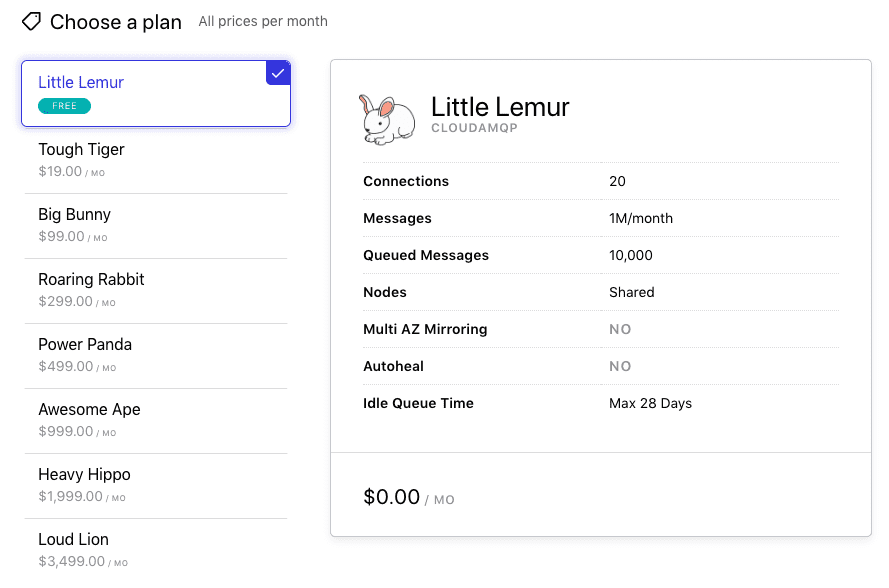889x588 pixels.
Task: Click the Choose a plan heading
Action: pyautogui.click(x=116, y=22)
